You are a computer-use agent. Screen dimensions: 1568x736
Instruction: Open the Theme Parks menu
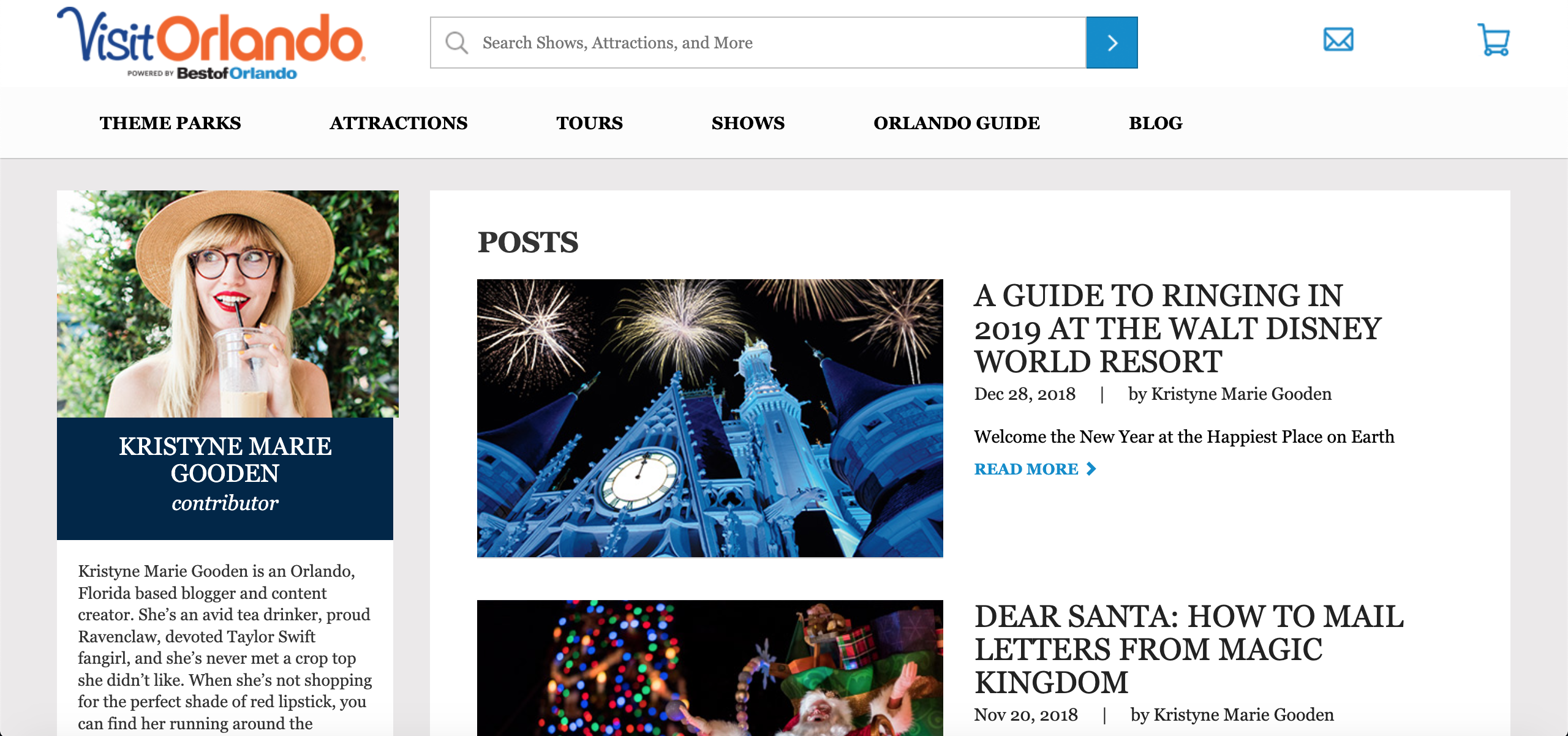170,123
